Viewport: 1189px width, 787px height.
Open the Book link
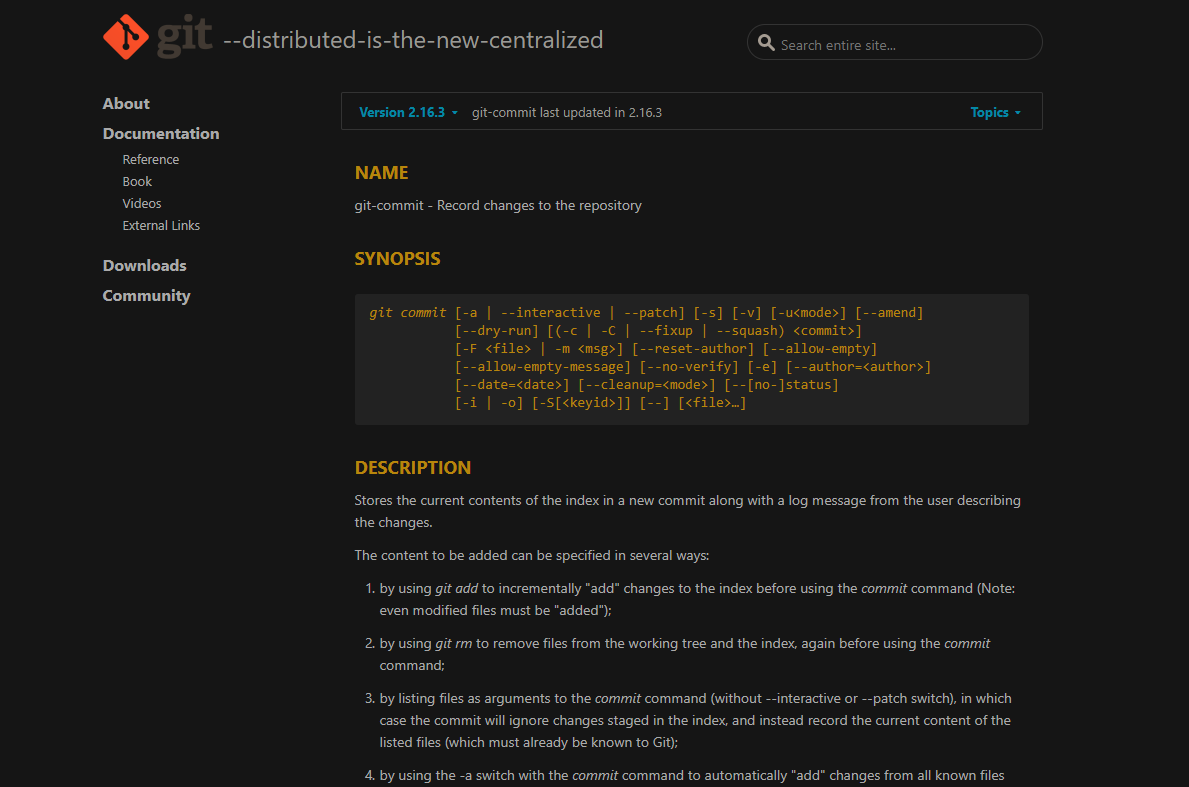pos(137,181)
